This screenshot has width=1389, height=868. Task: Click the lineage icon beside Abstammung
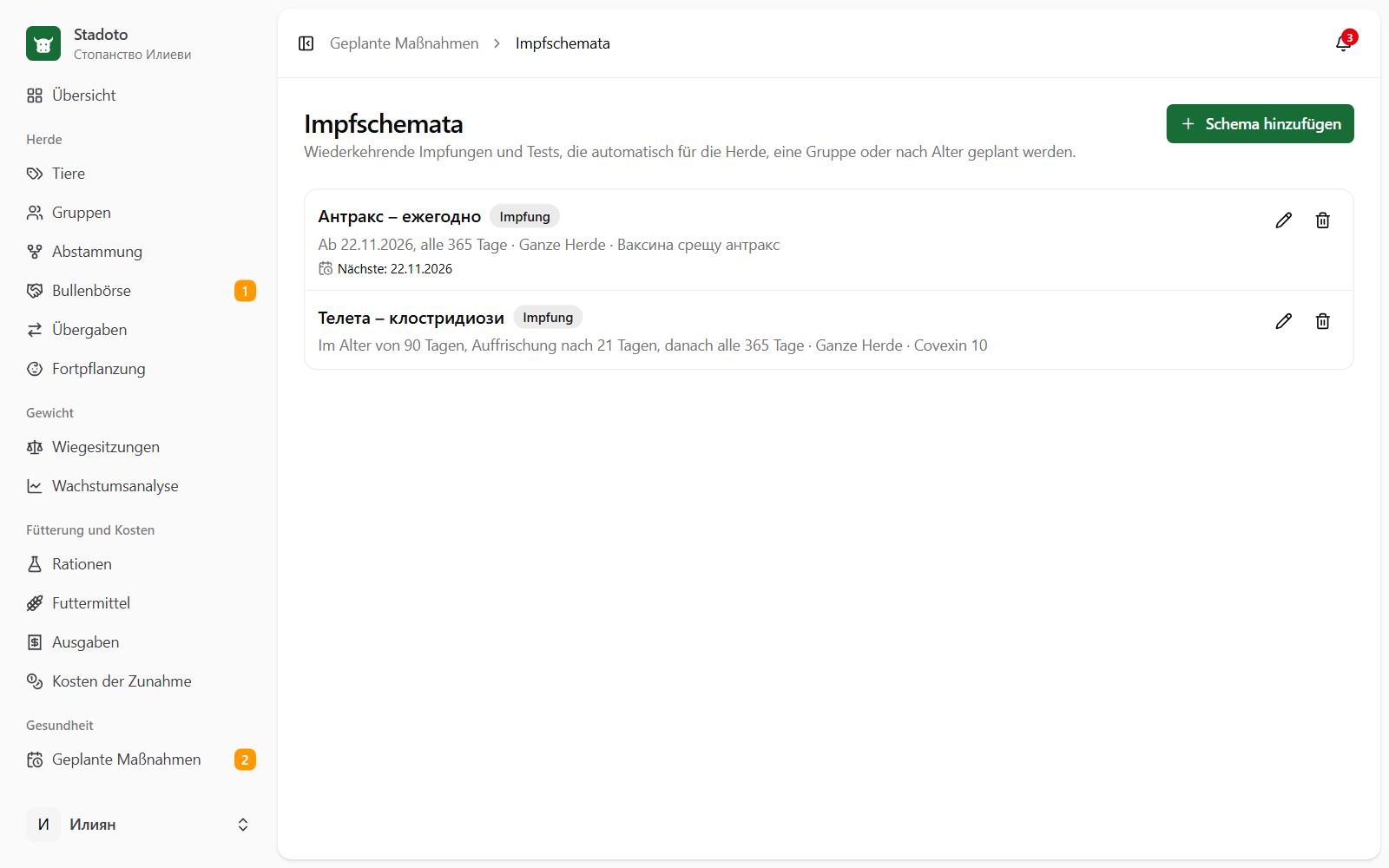click(35, 252)
